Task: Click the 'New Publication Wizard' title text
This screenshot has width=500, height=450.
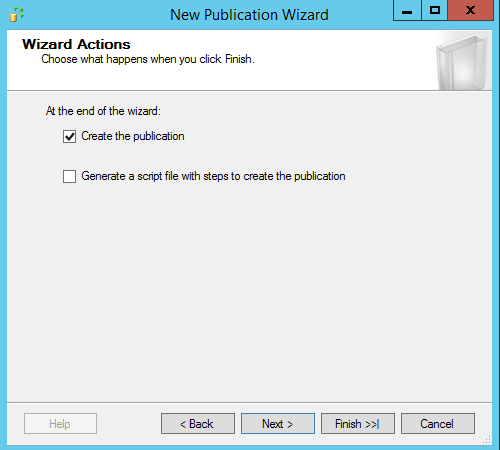Action: [249, 15]
